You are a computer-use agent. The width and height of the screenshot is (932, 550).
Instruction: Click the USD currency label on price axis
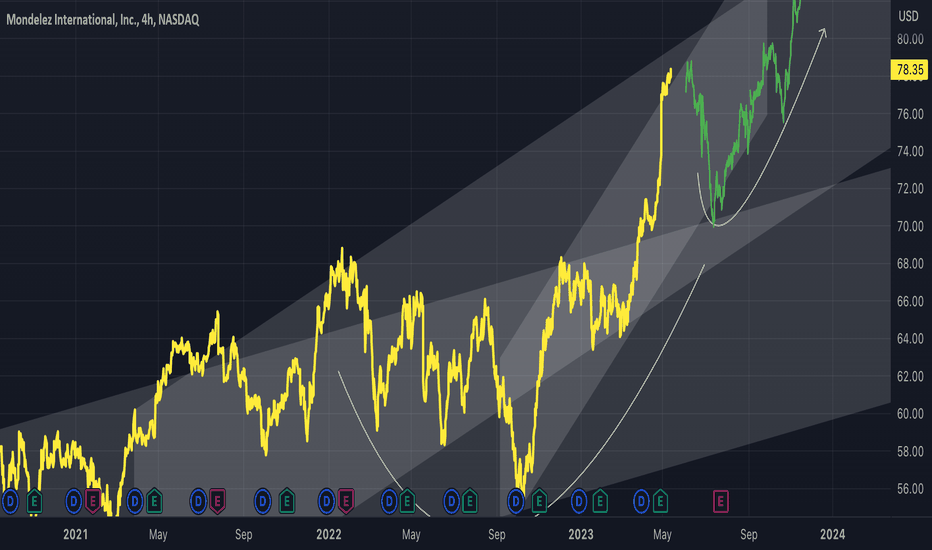[x=908, y=16]
